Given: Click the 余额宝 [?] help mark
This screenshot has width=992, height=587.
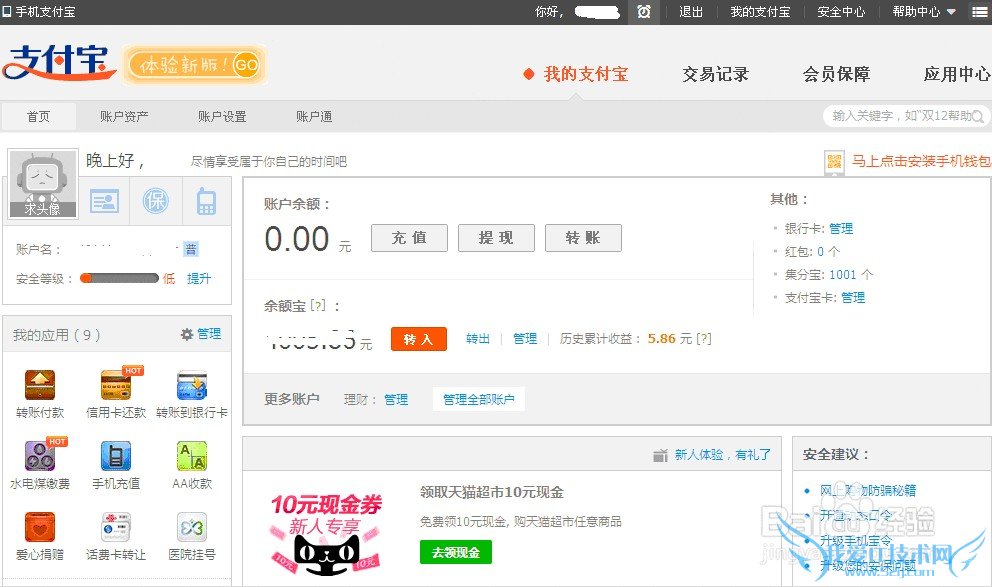Looking at the screenshot, I should click(318, 306).
